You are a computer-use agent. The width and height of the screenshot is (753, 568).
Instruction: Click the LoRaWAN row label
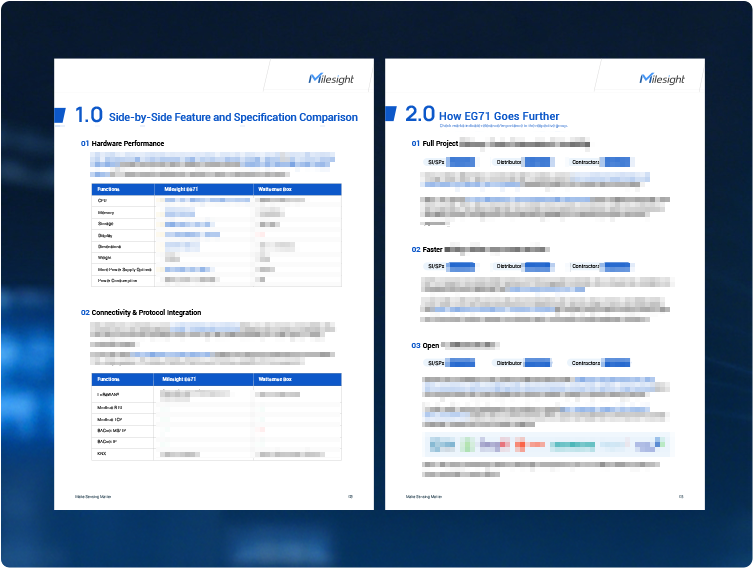pyautogui.click(x=109, y=395)
